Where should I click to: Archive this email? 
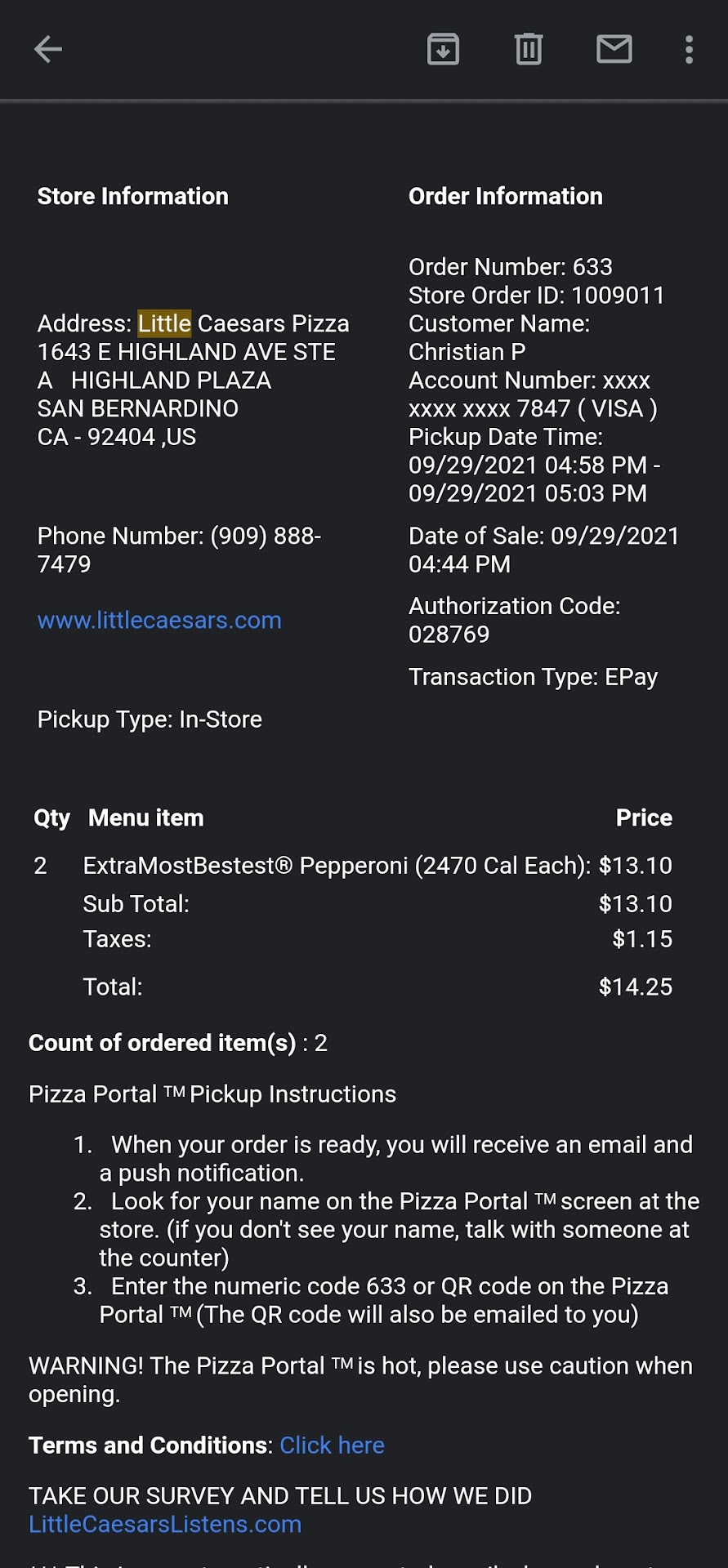[443, 50]
